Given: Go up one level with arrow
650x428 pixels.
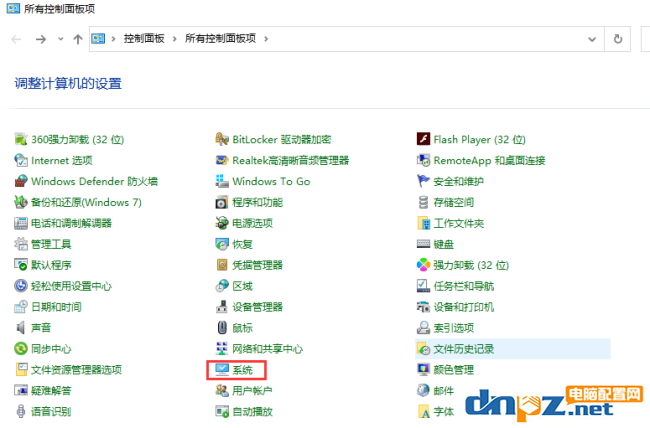Looking at the screenshot, I should pyautogui.click(x=78, y=39).
